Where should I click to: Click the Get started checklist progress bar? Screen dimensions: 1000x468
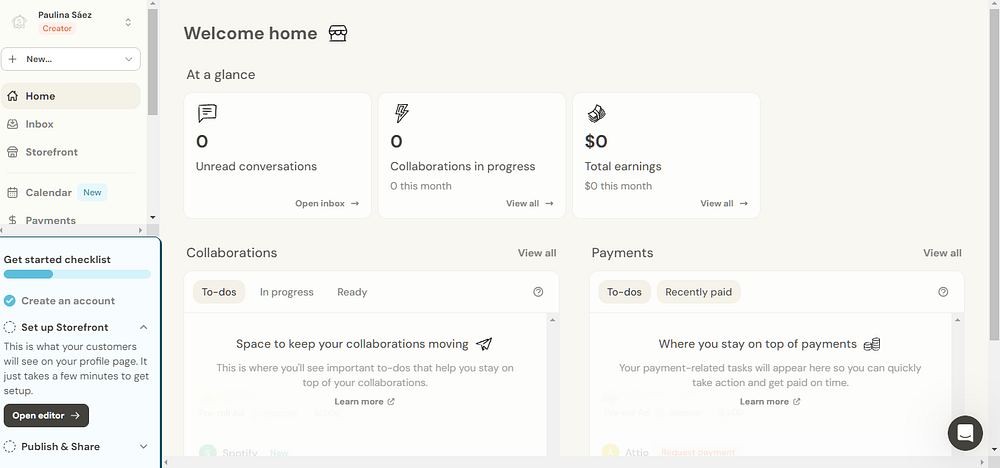(x=77, y=274)
